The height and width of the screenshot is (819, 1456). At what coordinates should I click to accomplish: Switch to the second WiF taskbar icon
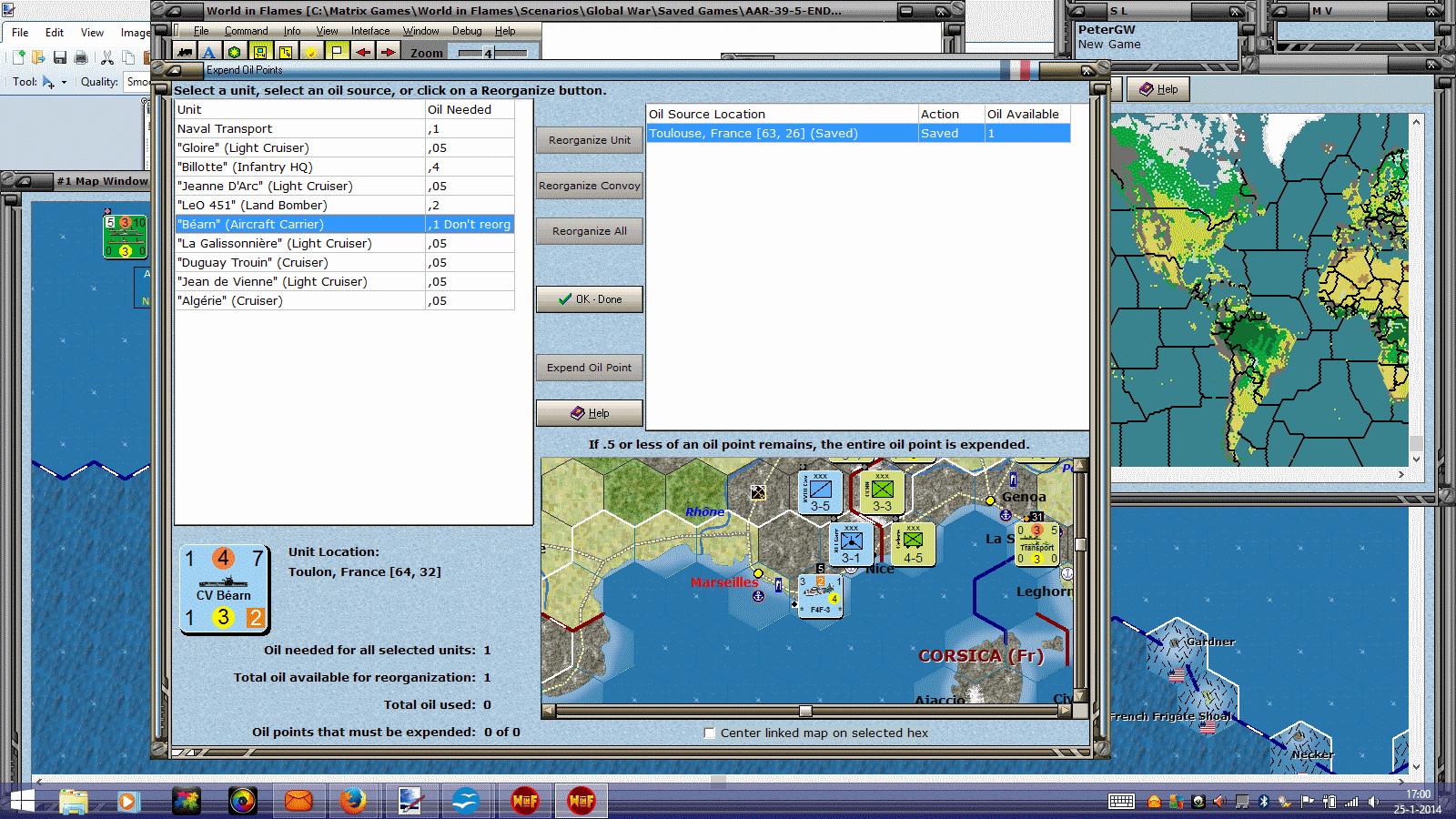point(581,801)
